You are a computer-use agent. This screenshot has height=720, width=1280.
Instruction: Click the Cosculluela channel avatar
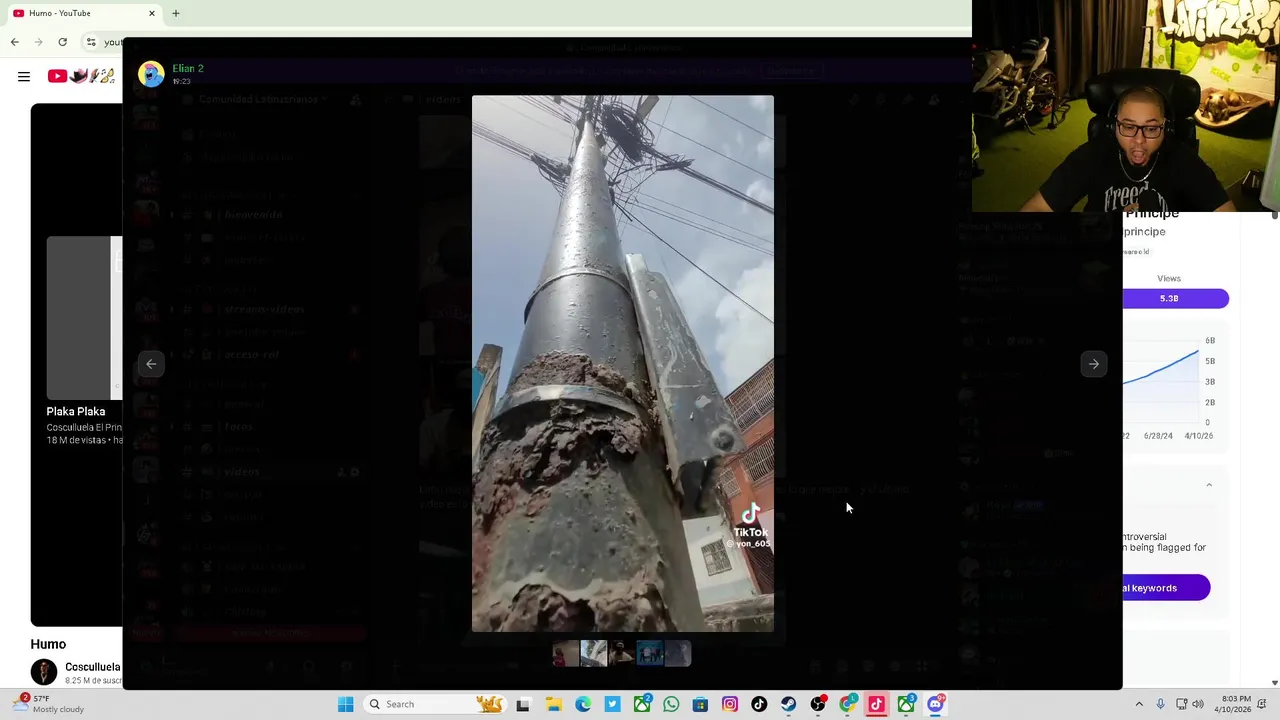(43, 672)
